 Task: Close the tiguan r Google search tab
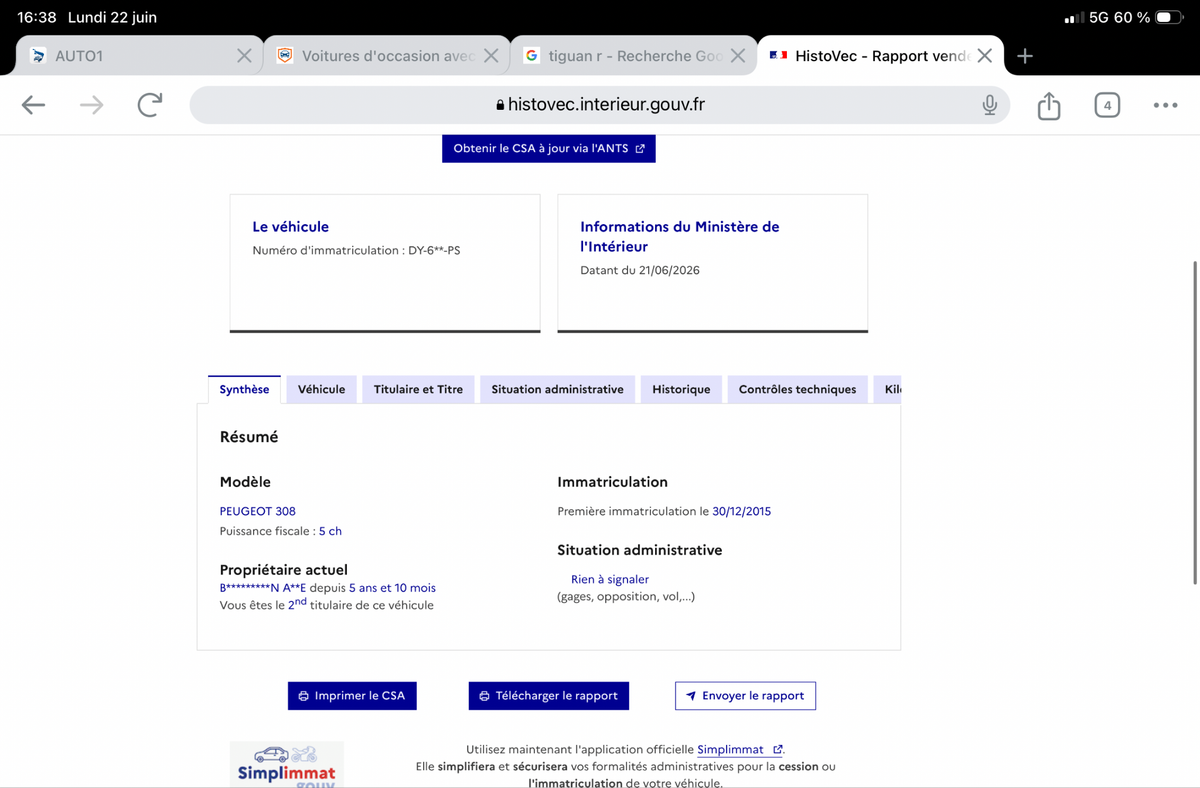point(738,56)
